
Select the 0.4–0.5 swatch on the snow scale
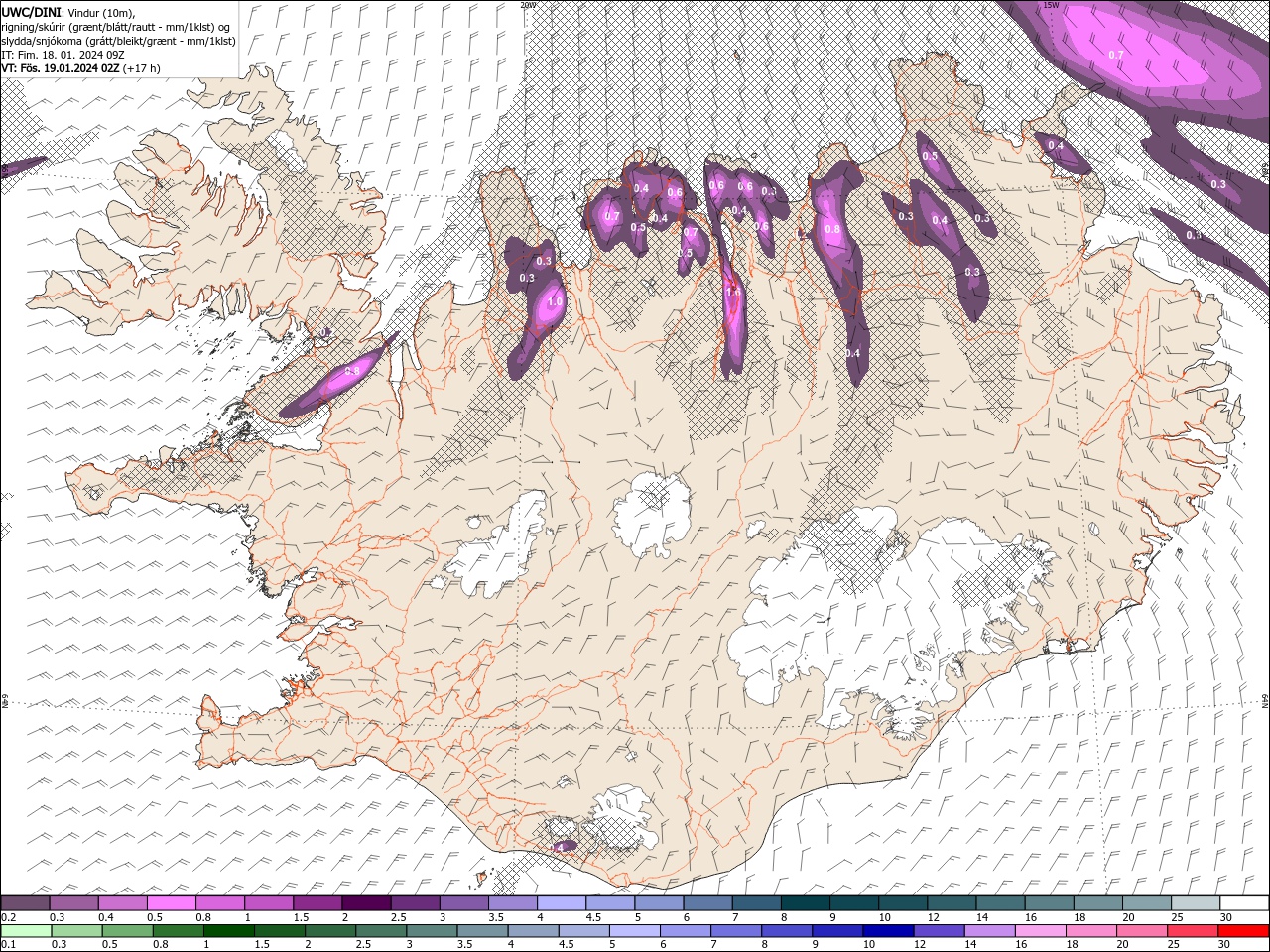click(122, 903)
